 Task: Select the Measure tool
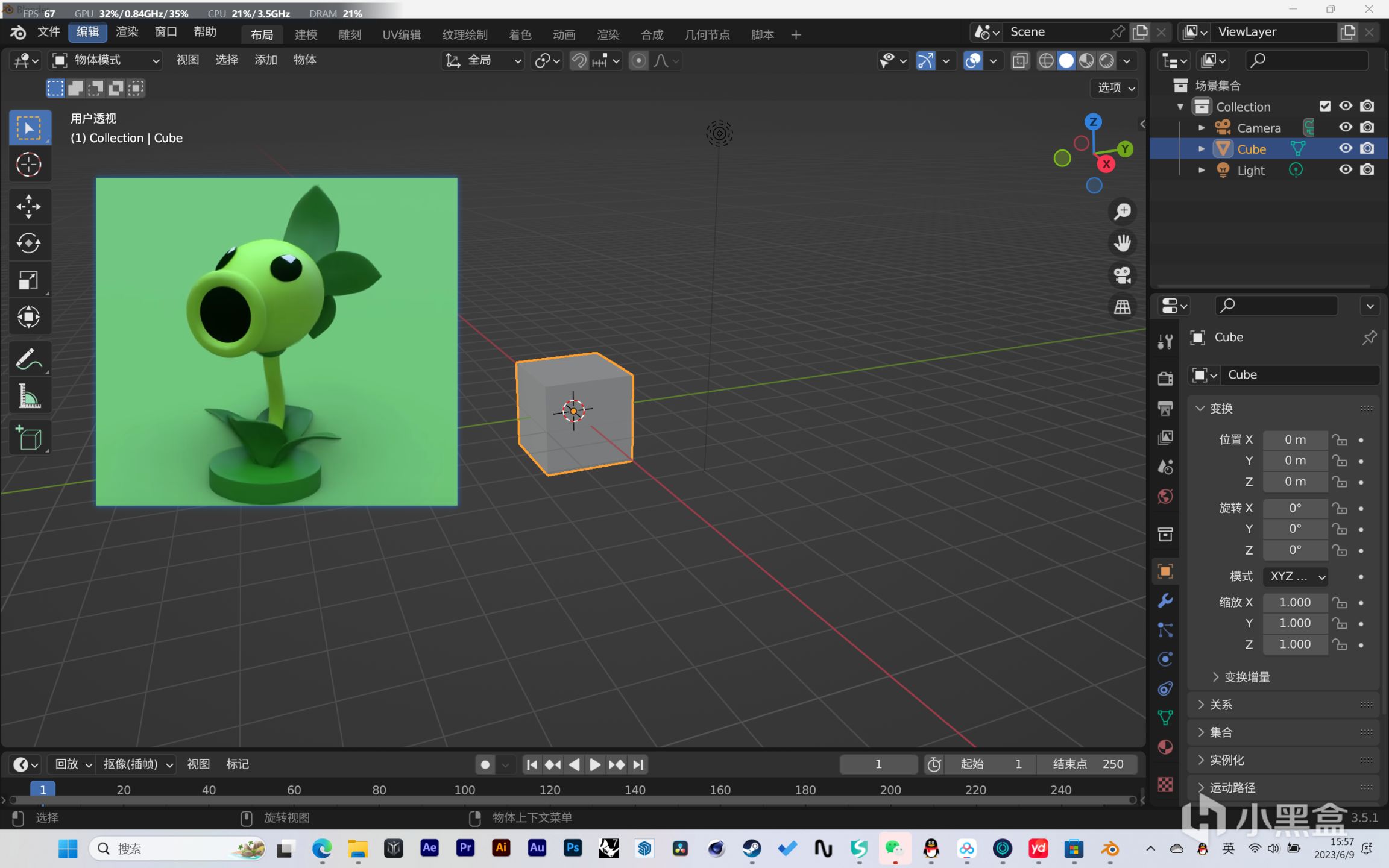coord(29,397)
